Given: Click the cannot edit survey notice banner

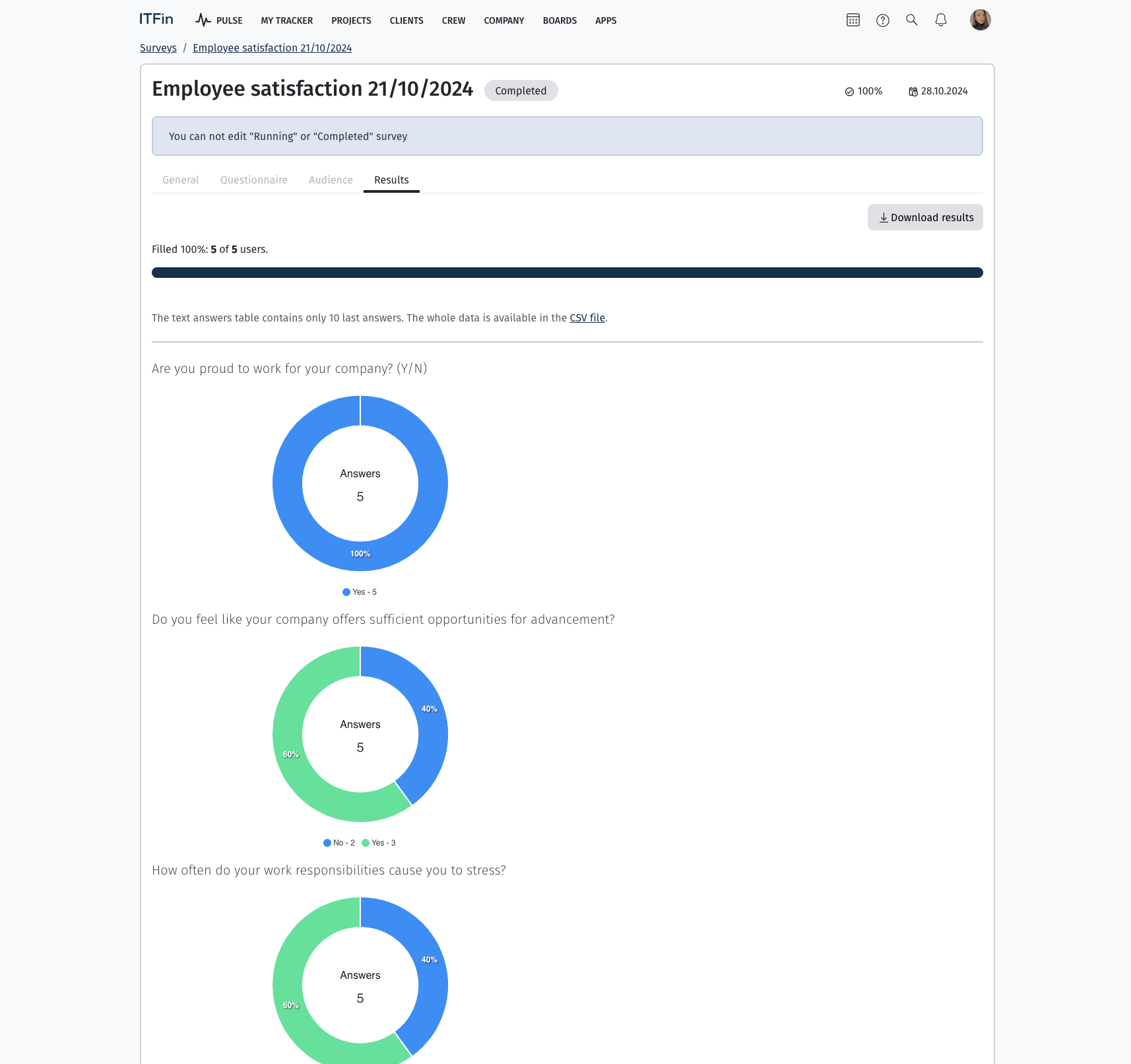Looking at the screenshot, I should click(567, 136).
